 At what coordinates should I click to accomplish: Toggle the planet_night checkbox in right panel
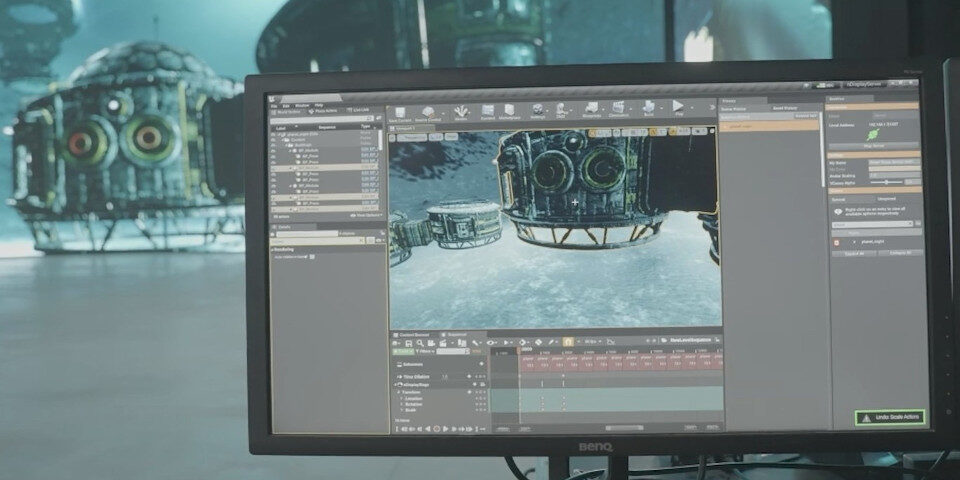(836, 242)
